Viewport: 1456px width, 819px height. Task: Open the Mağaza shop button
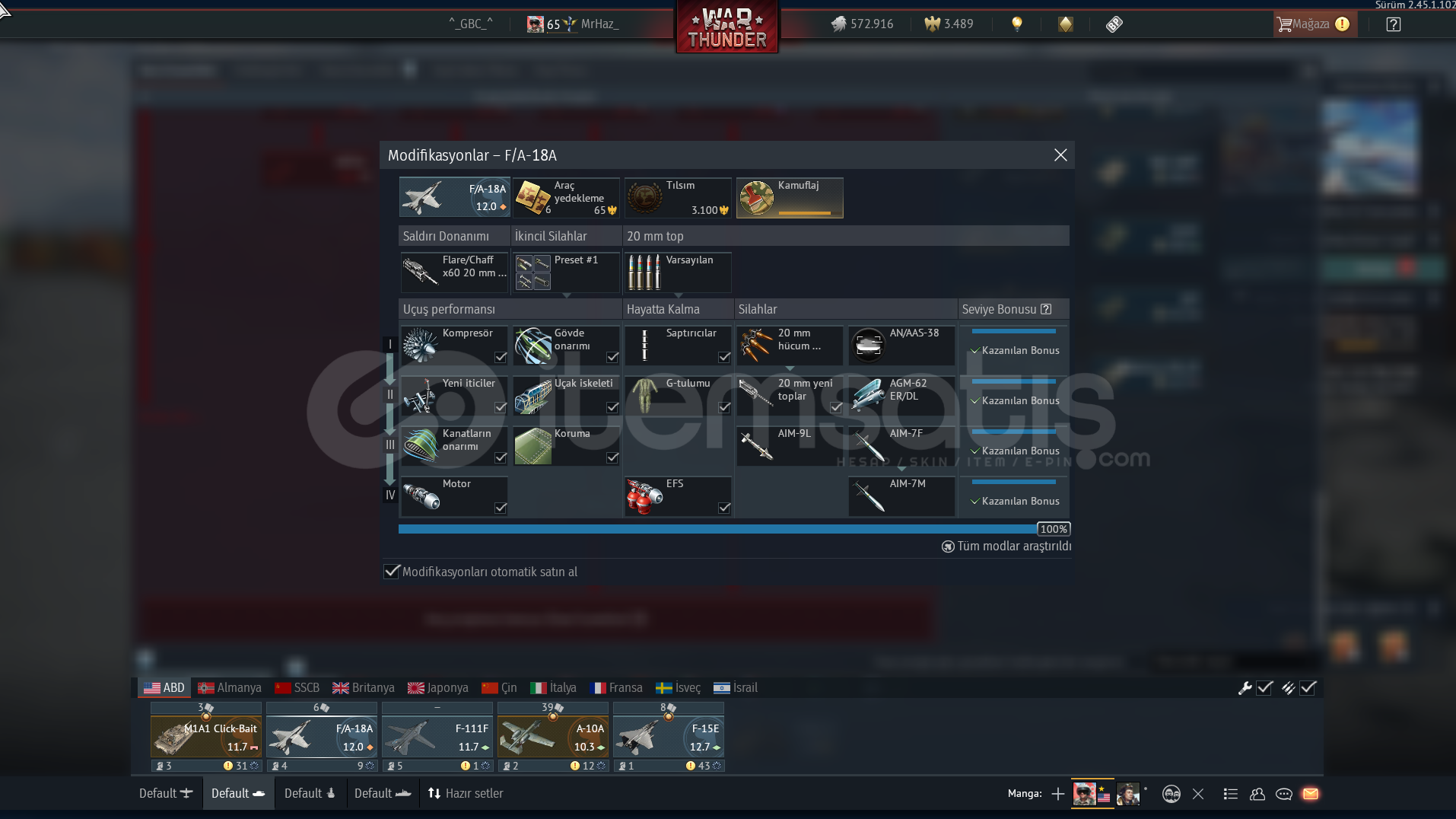point(1315,24)
